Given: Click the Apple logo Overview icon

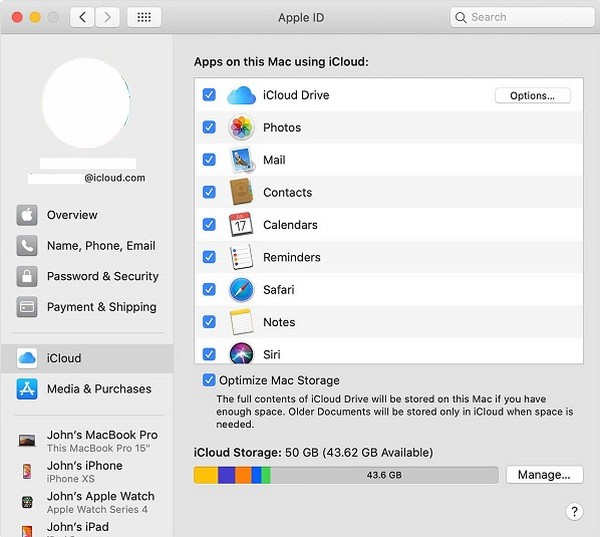Looking at the screenshot, I should tap(27, 215).
